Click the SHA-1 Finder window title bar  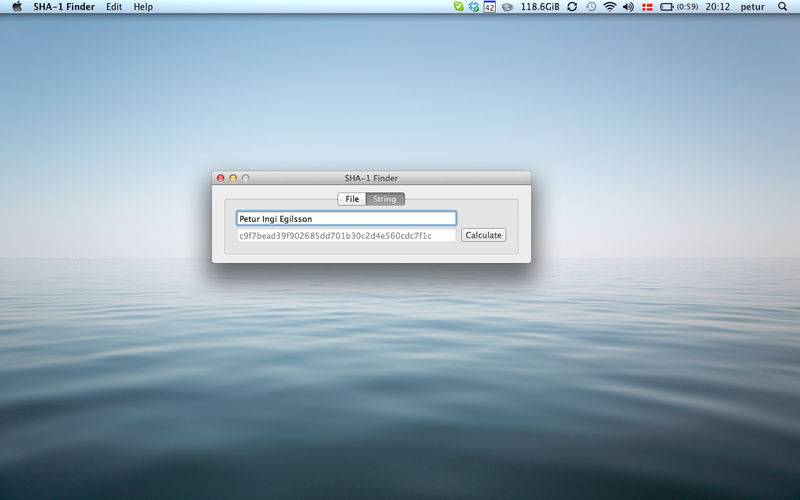[x=371, y=178]
